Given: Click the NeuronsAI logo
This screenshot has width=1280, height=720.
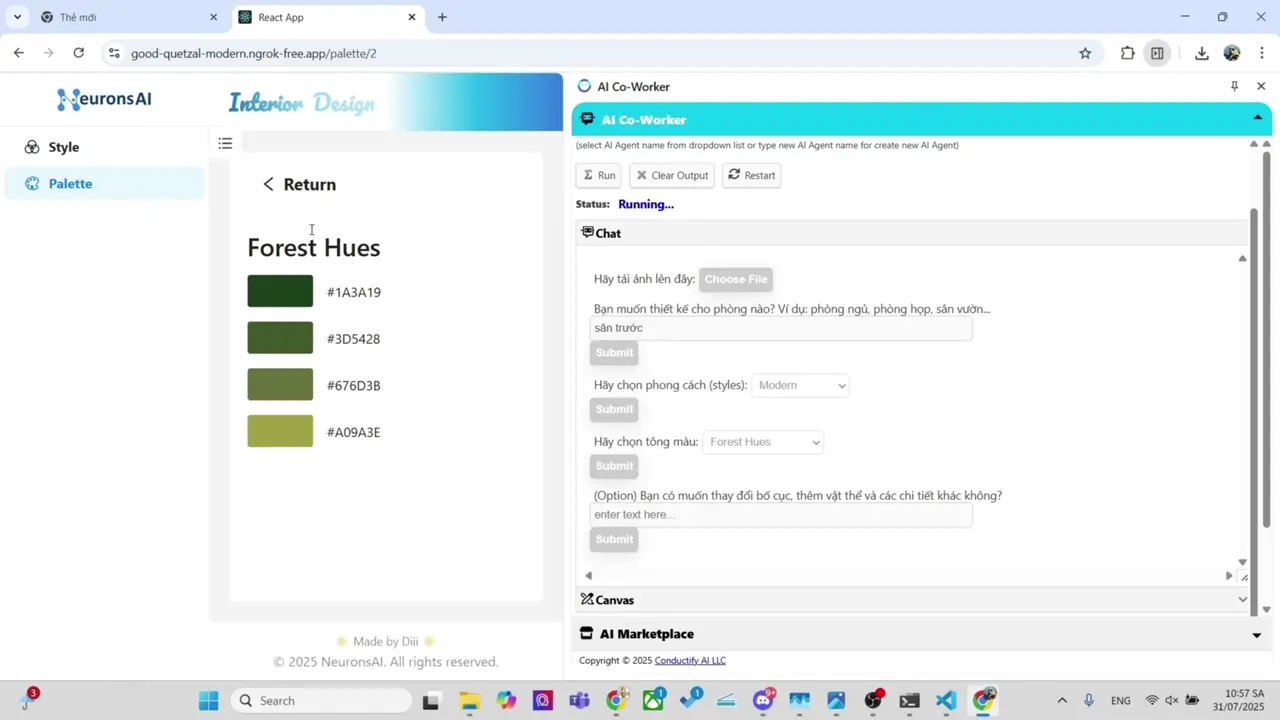Looking at the screenshot, I should click(x=104, y=99).
